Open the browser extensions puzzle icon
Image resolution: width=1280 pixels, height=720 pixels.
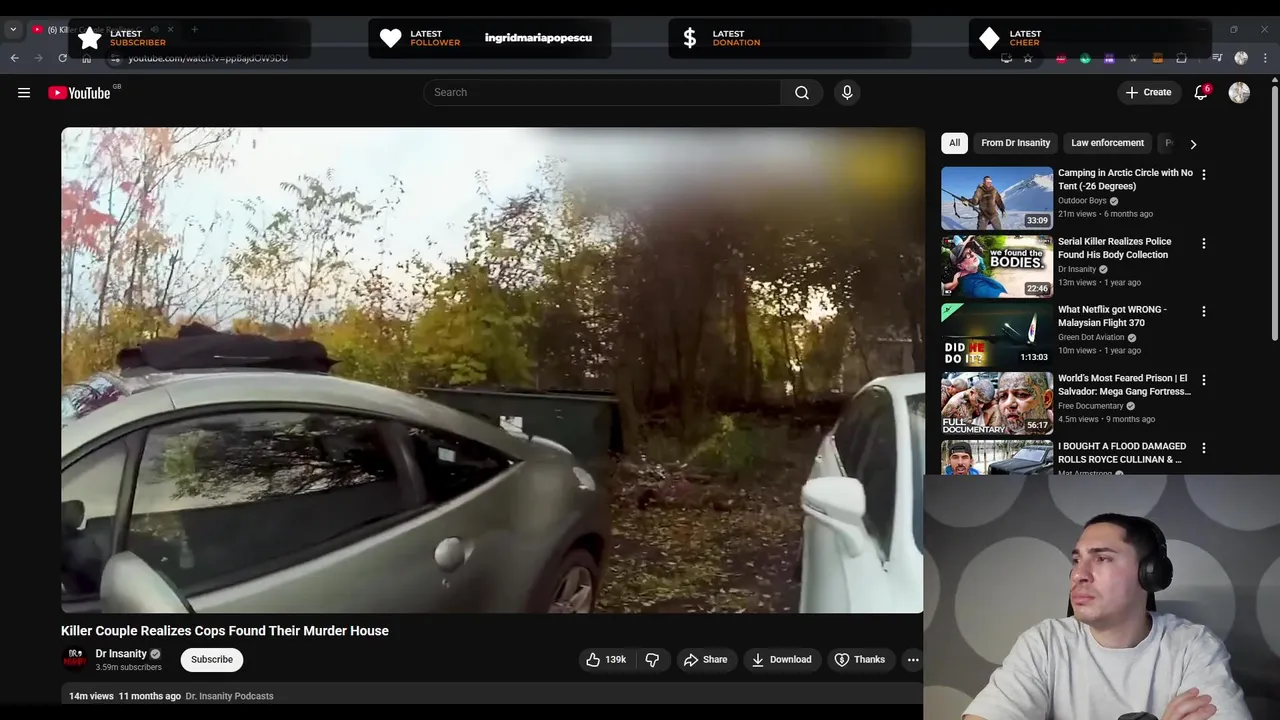click(x=1181, y=58)
